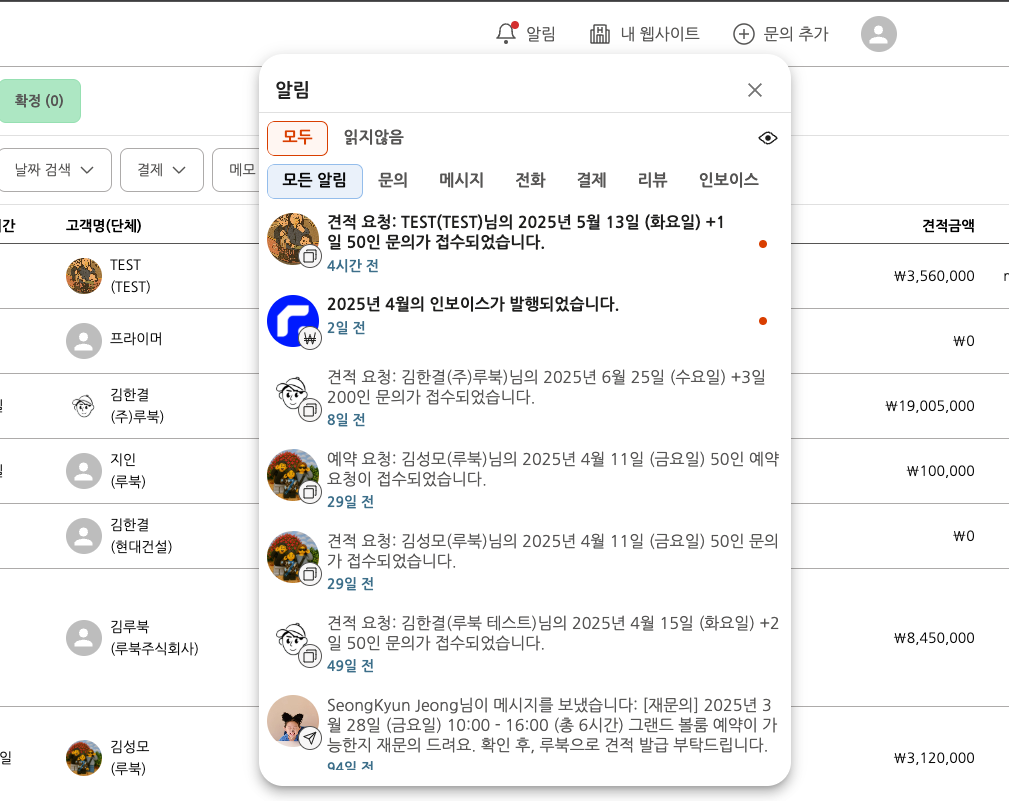This screenshot has width=1009, height=801.
Task: Close the 알림 notification panel
Action: pyautogui.click(x=755, y=90)
